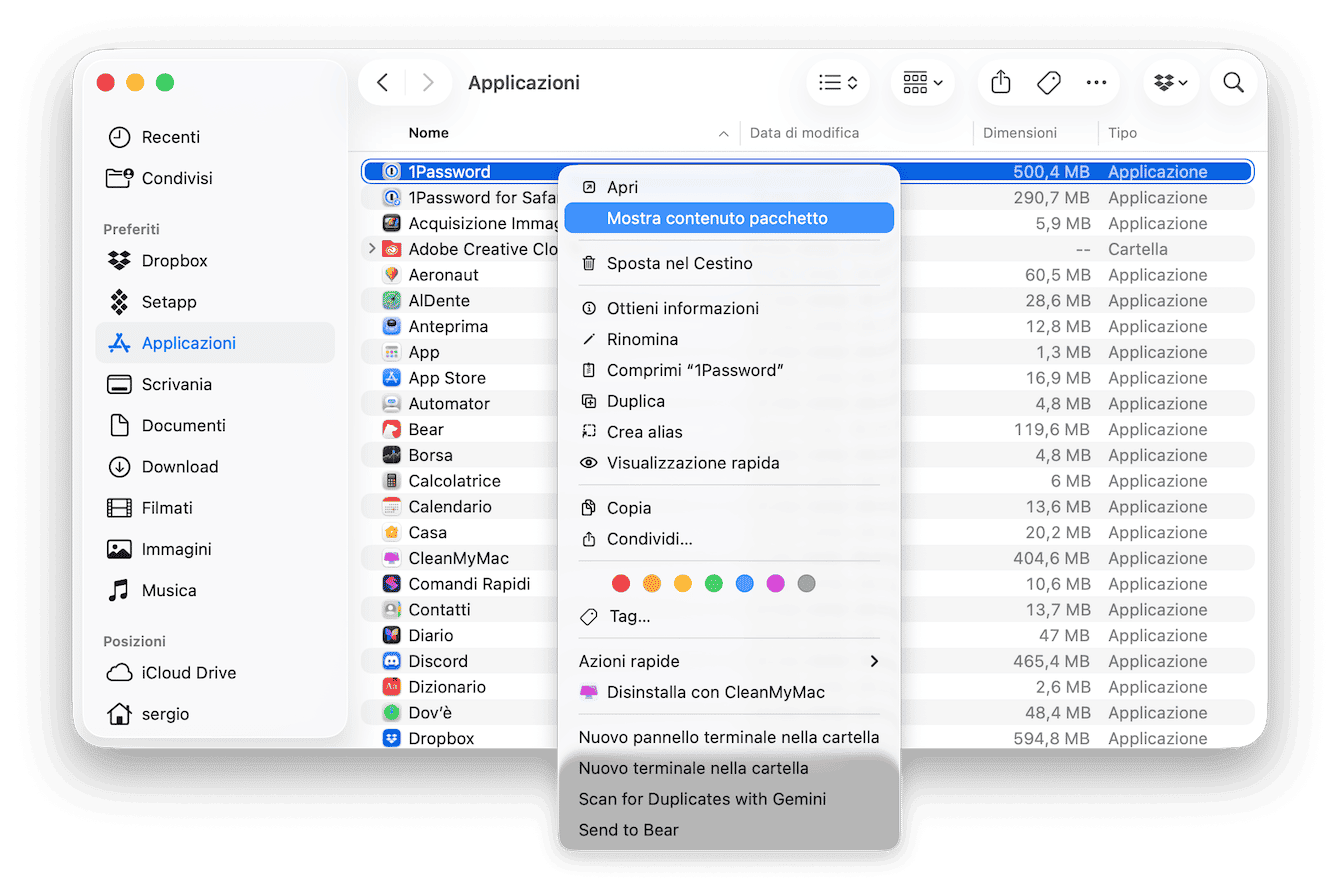Choose Apri from the context menu
This screenshot has width=1340, height=886.
[729, 187]
